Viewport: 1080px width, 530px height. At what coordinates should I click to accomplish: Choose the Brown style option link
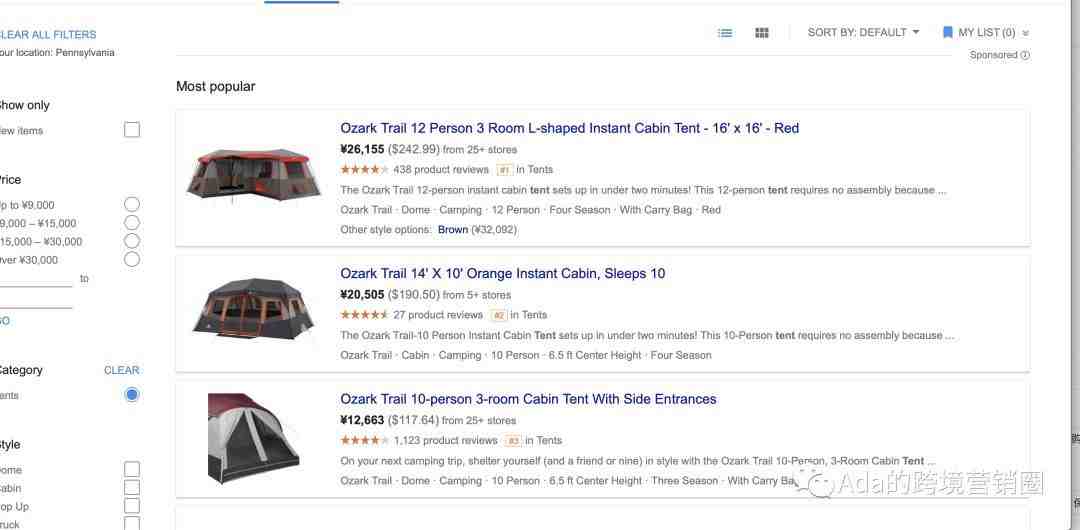(453, 230)
